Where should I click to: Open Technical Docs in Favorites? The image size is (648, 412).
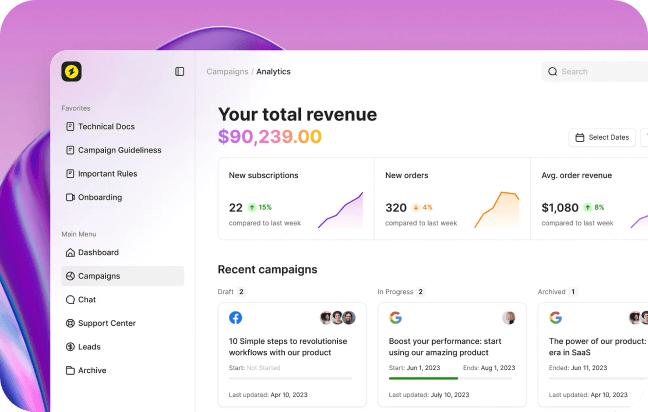pyautogui.click(x=106, y=127)
